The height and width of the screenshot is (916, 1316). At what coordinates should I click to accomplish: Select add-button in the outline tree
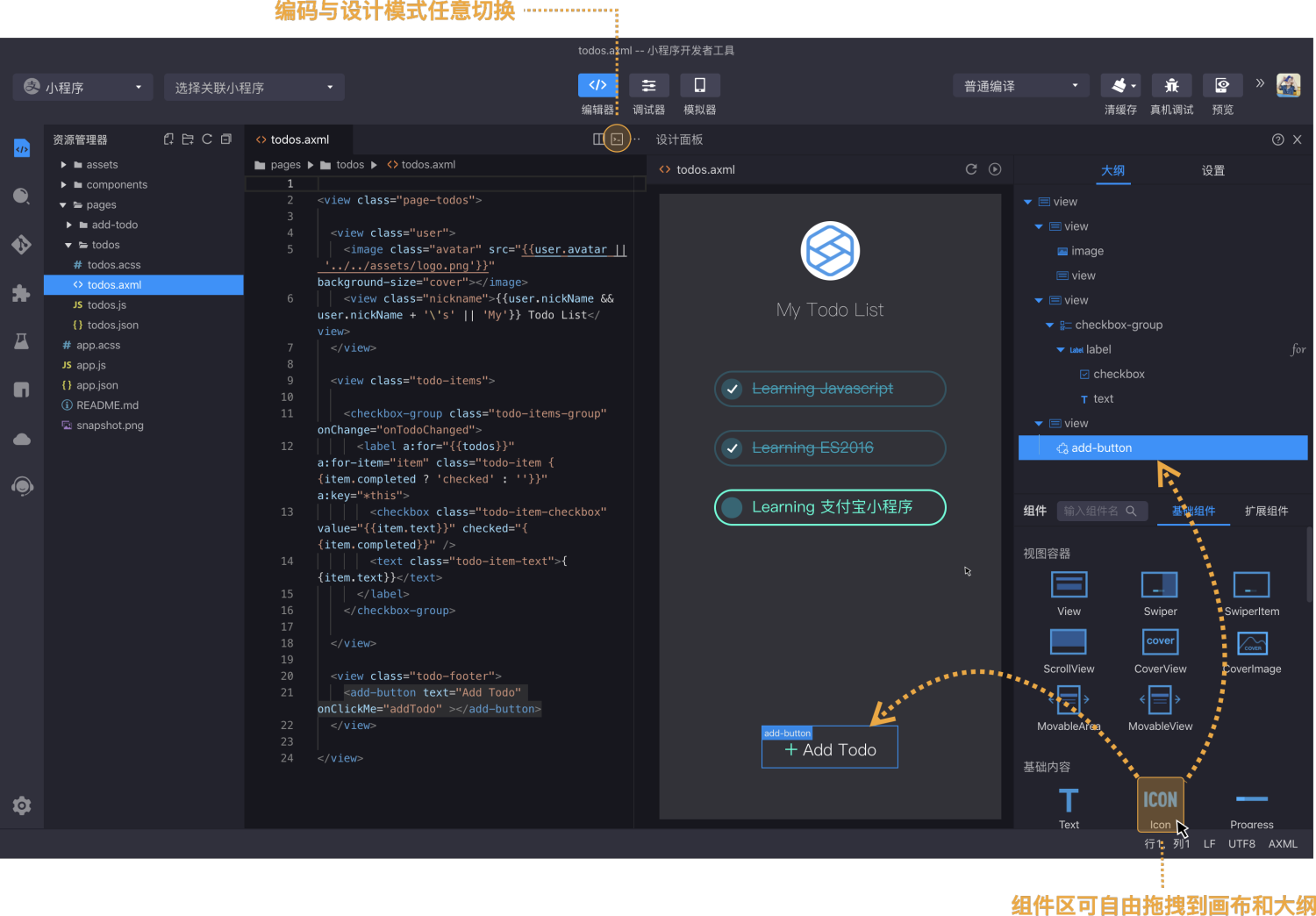(x=1163, y=447)
